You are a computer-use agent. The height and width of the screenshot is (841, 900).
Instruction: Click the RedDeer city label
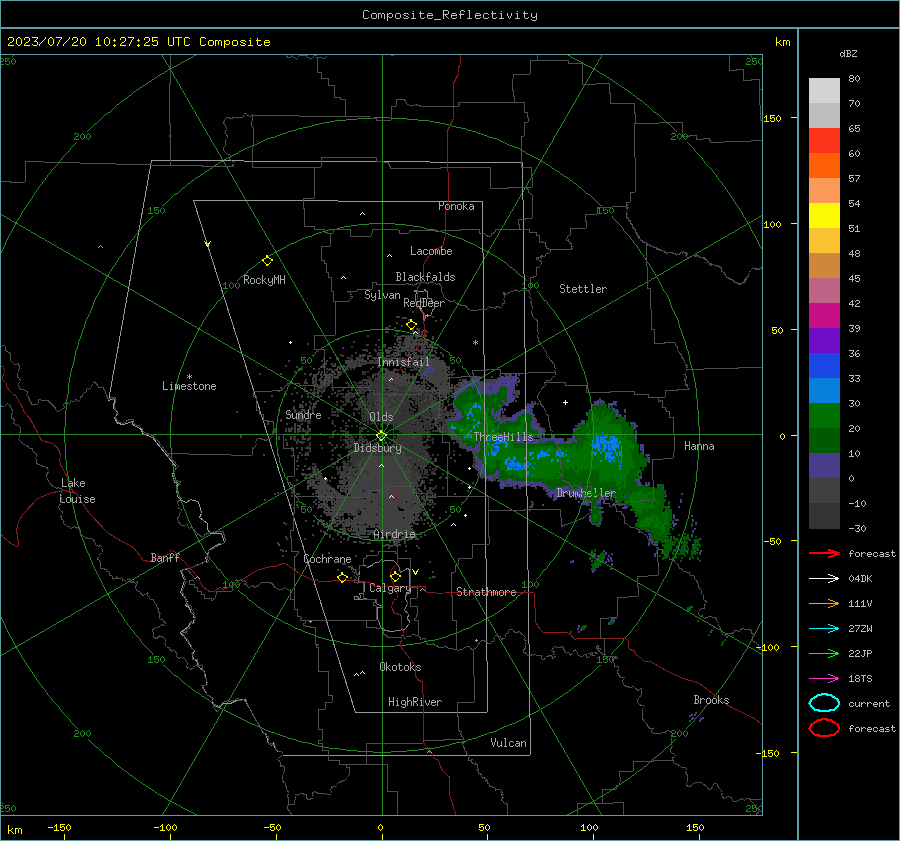click(x=424, y=303)
